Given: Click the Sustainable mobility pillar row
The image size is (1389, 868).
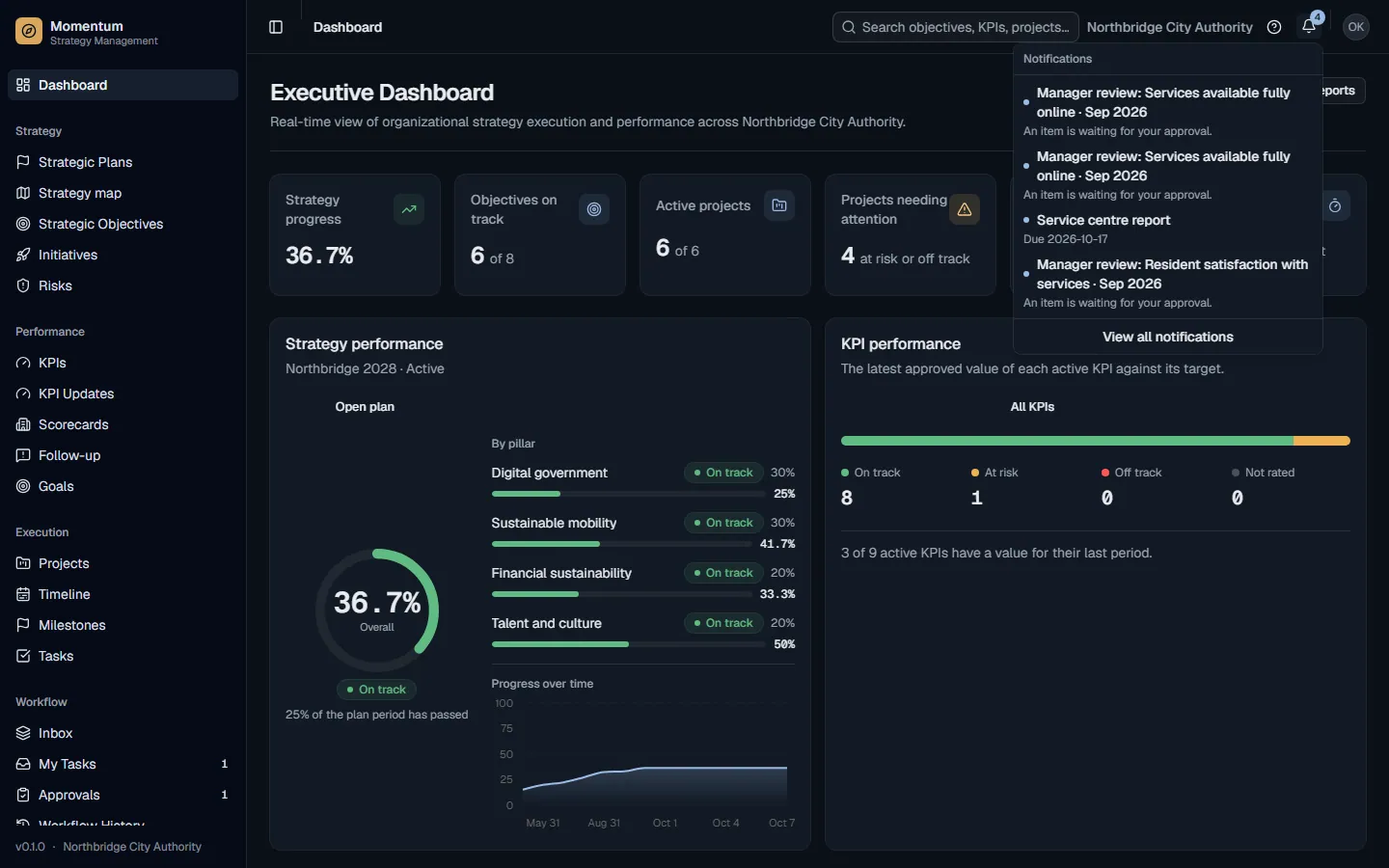Looking at the screenshot, I should [x=643, y=533].
